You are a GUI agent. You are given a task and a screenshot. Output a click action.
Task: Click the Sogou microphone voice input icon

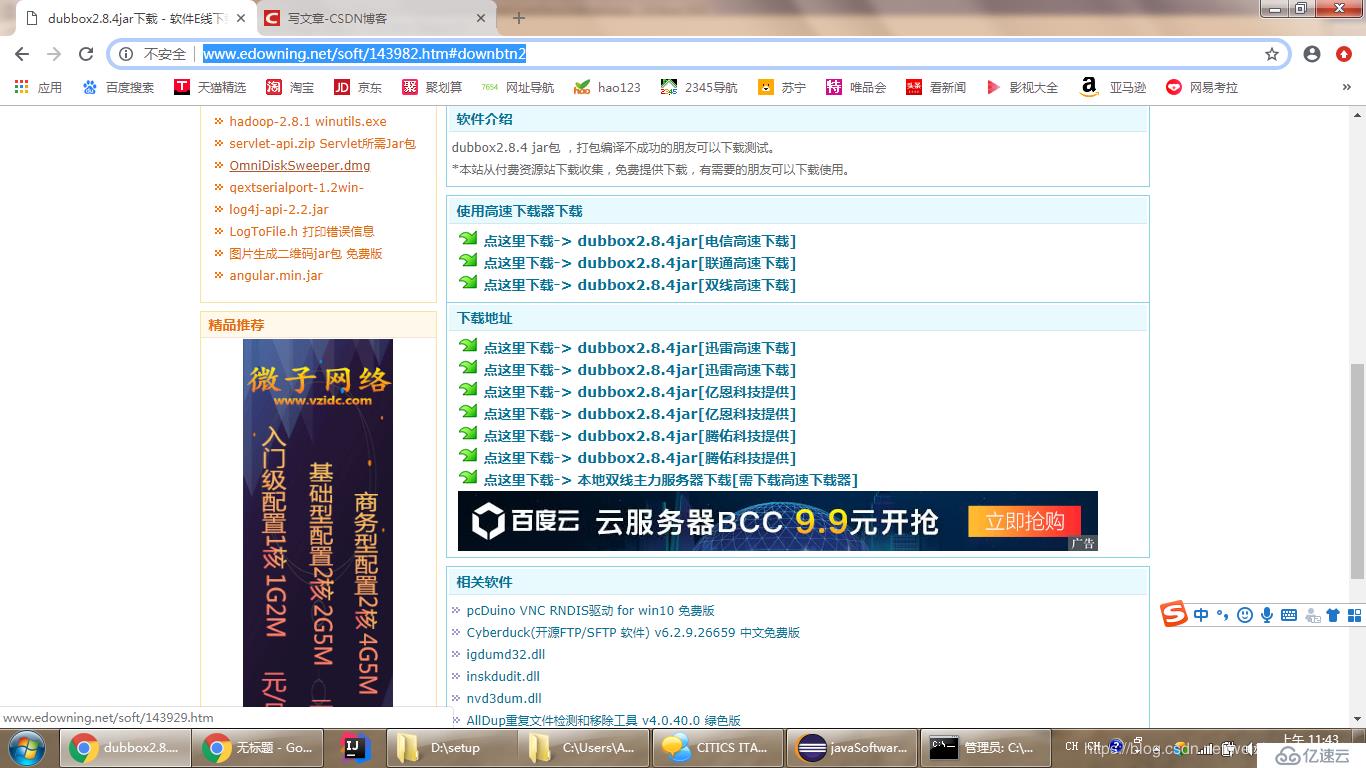click(x=1267, y=615)
